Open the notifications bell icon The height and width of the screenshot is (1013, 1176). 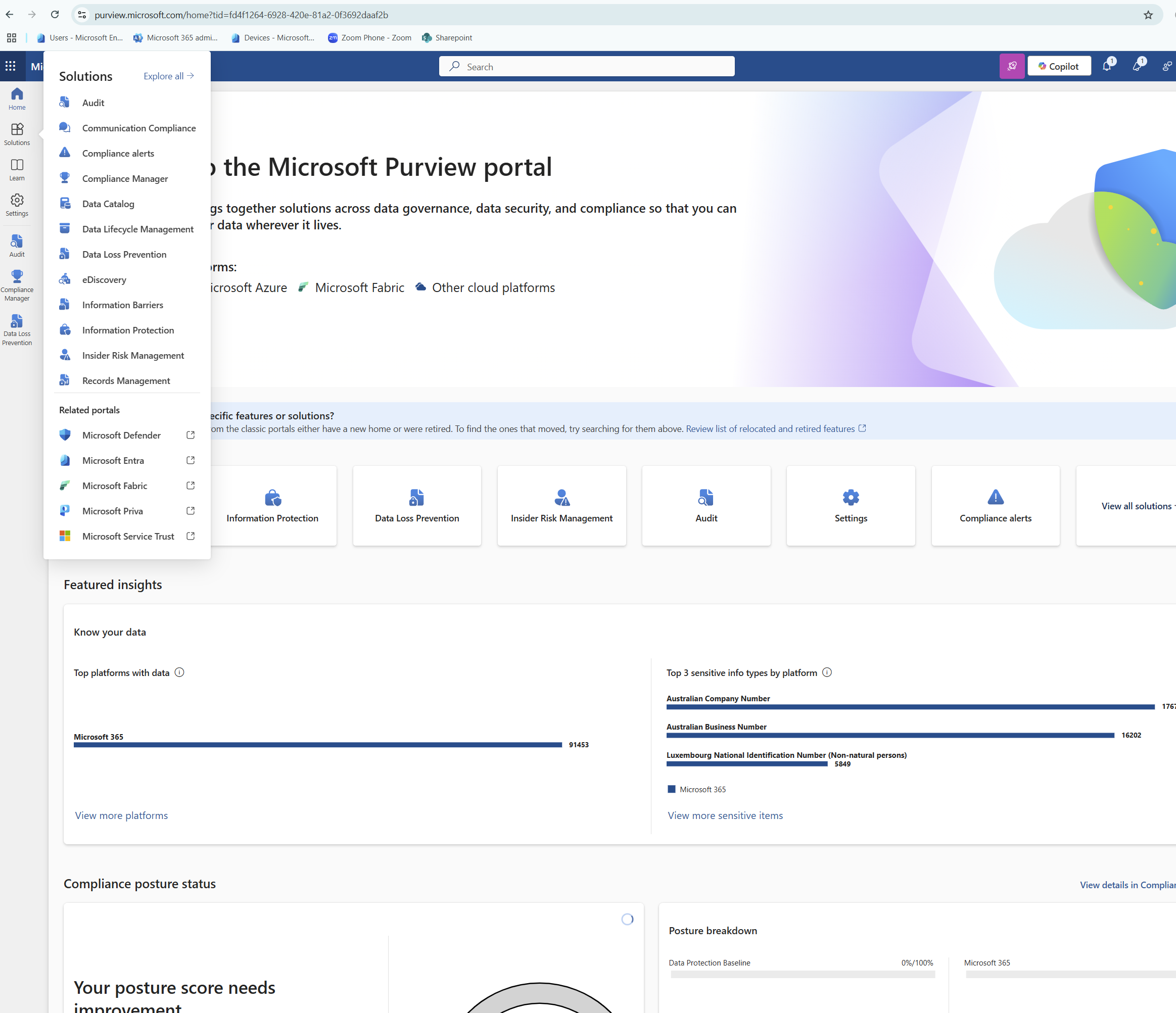click(1107, 66)
